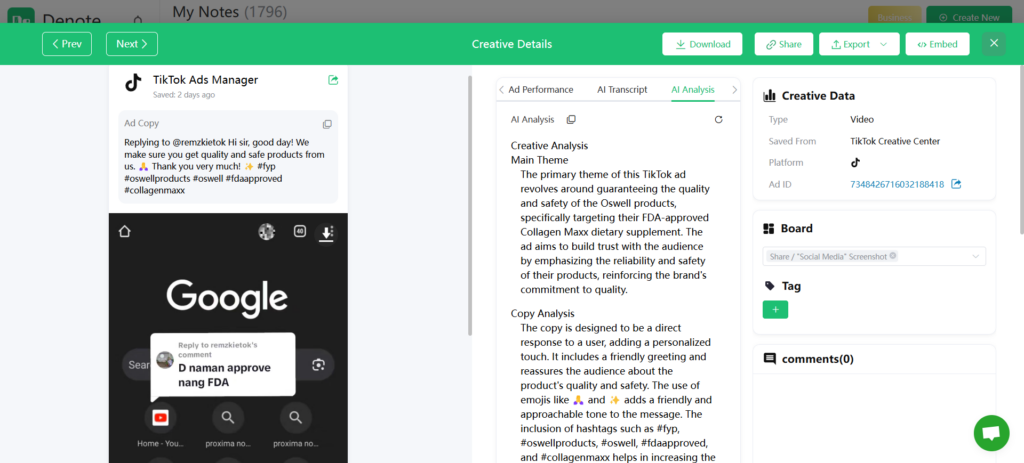Viewport: 1024px width, 463px height.
Task: Open the Ad ID external link icon
Action: (x=956, y=184)
